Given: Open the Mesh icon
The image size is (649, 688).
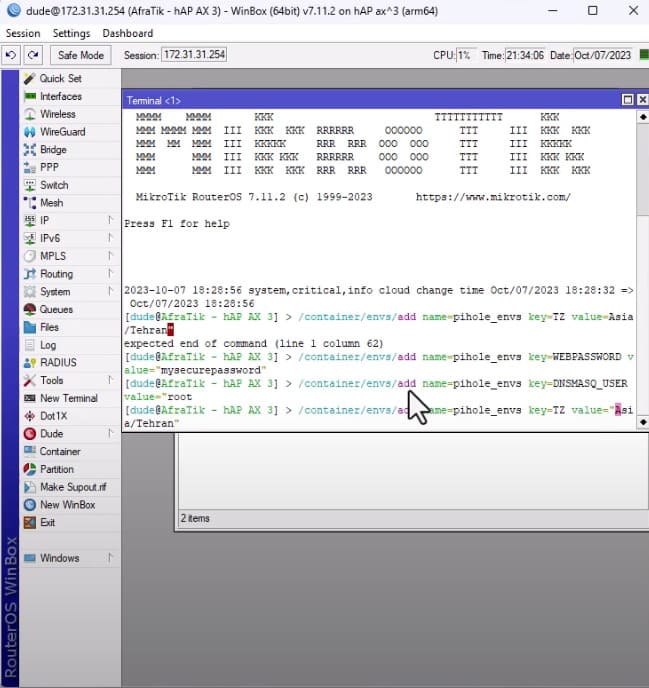Looking at the screenshot, I should 29,203.
